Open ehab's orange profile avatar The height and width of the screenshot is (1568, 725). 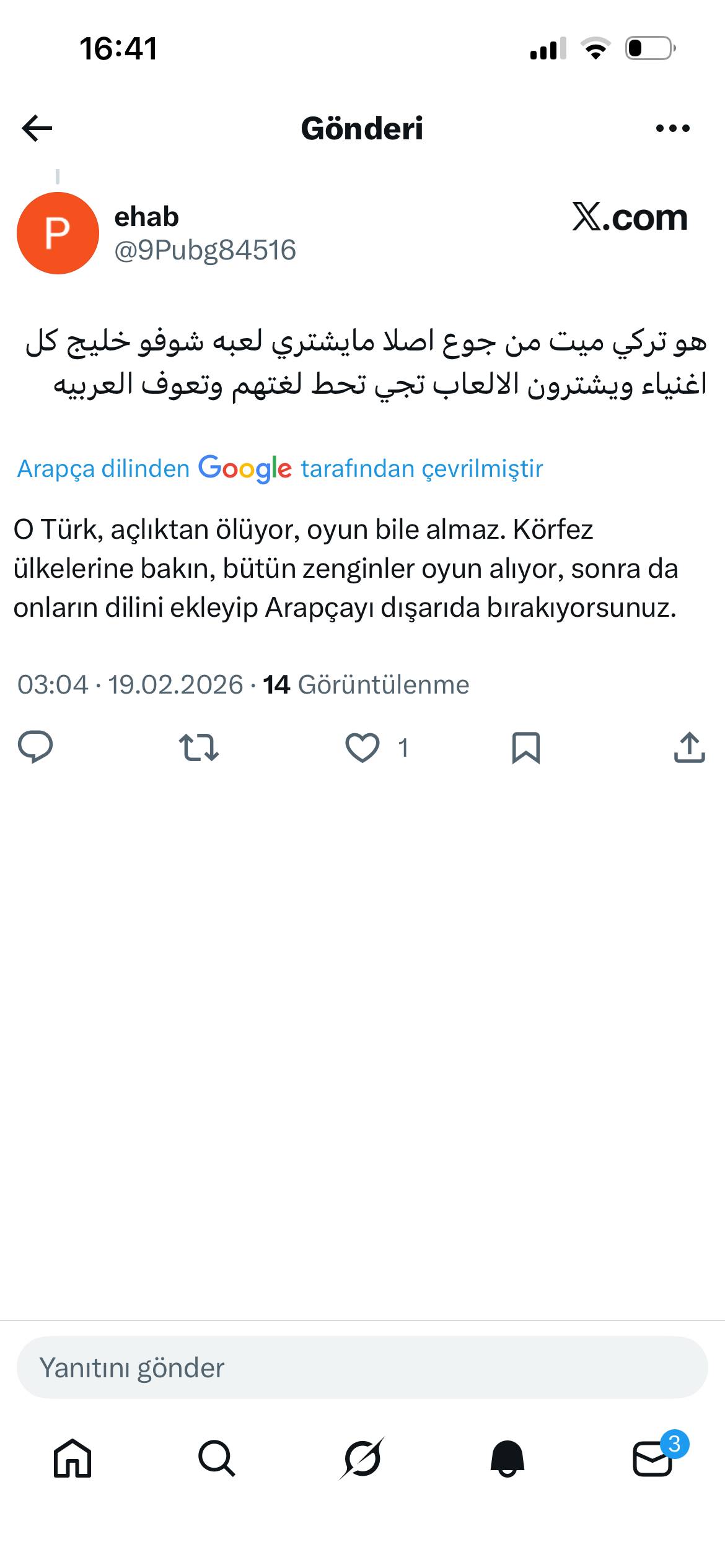point(58,233)
